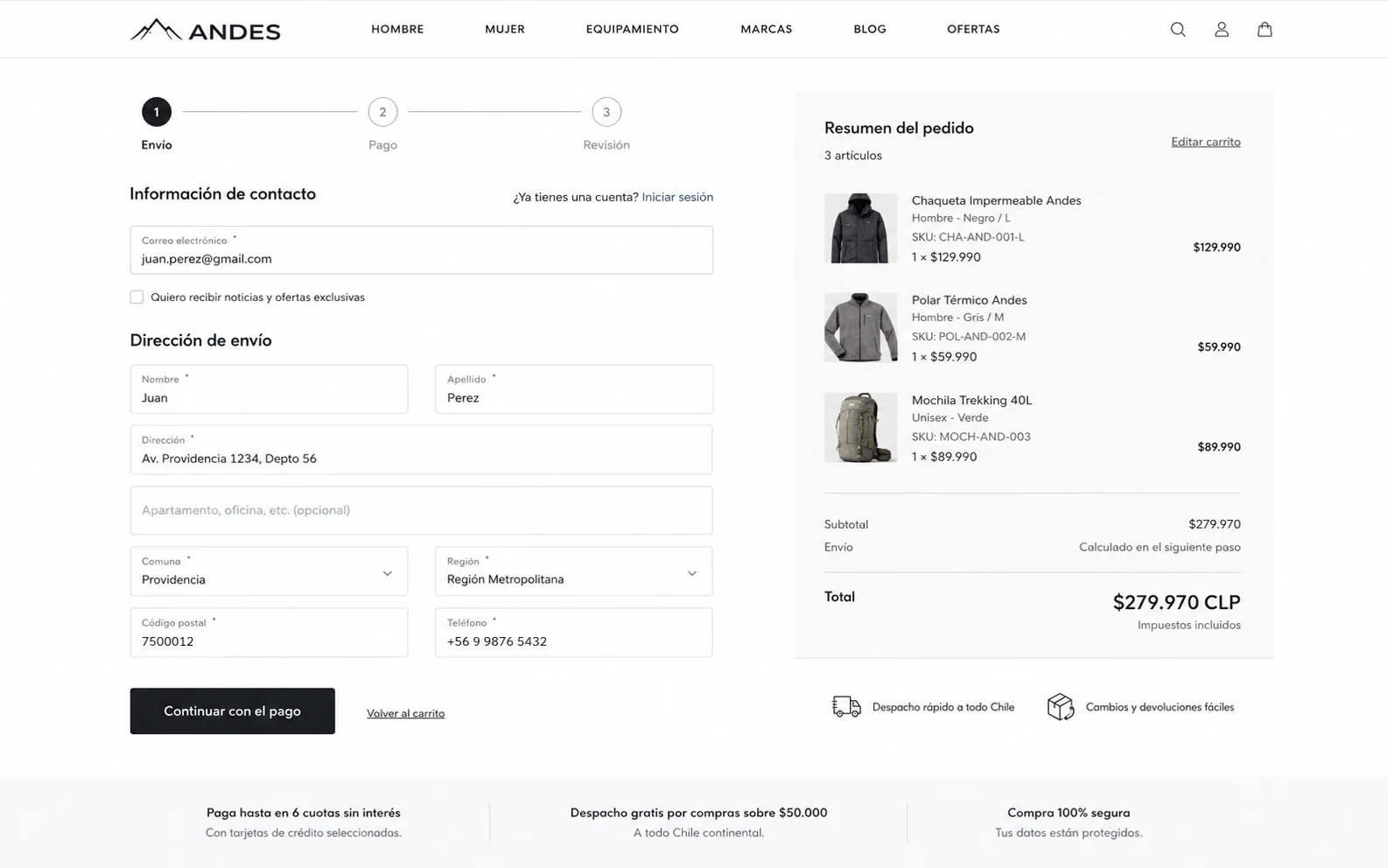
Task: Select step 3 Revisión circle
Action: (606, 112)
